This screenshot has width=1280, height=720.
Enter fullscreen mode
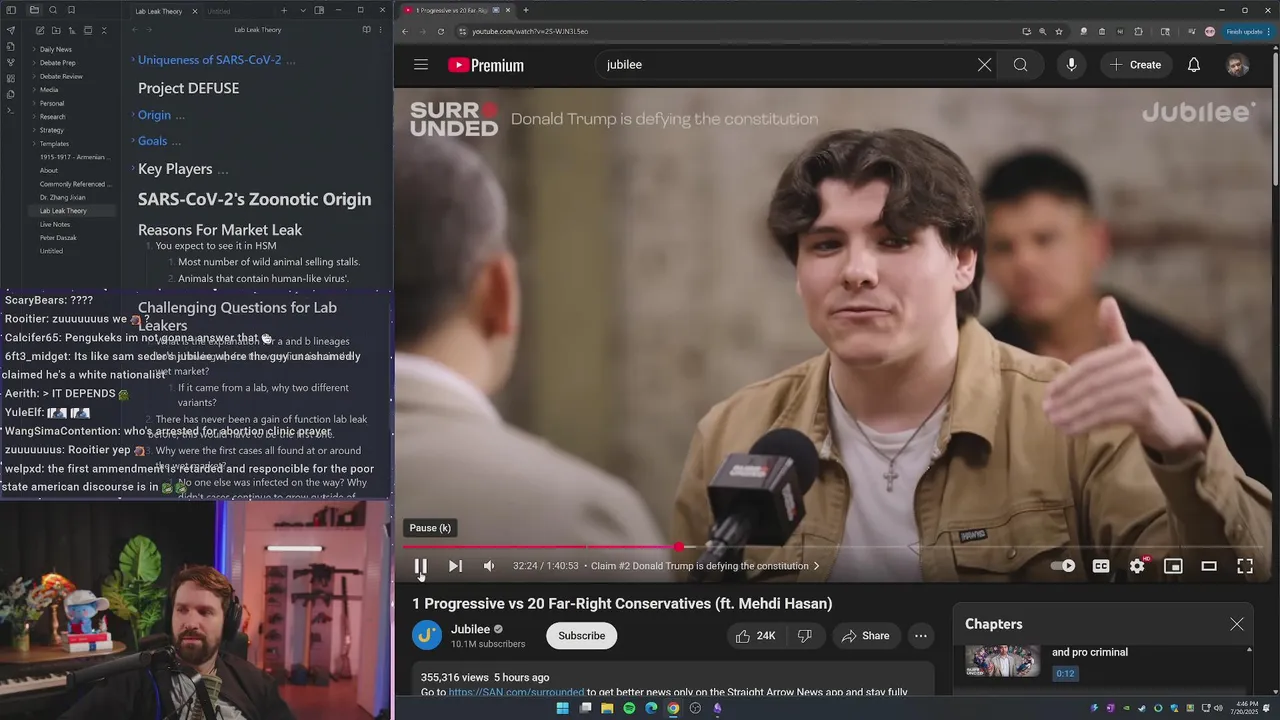tap(1245, 566)
